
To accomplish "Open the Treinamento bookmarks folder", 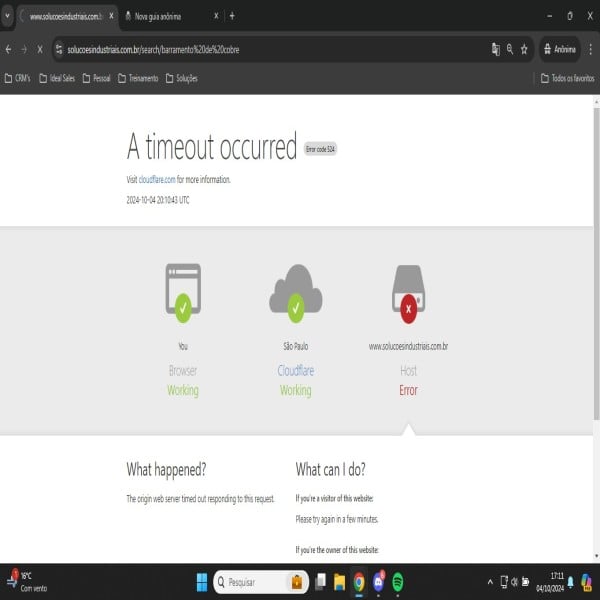I will coord(138,78).
